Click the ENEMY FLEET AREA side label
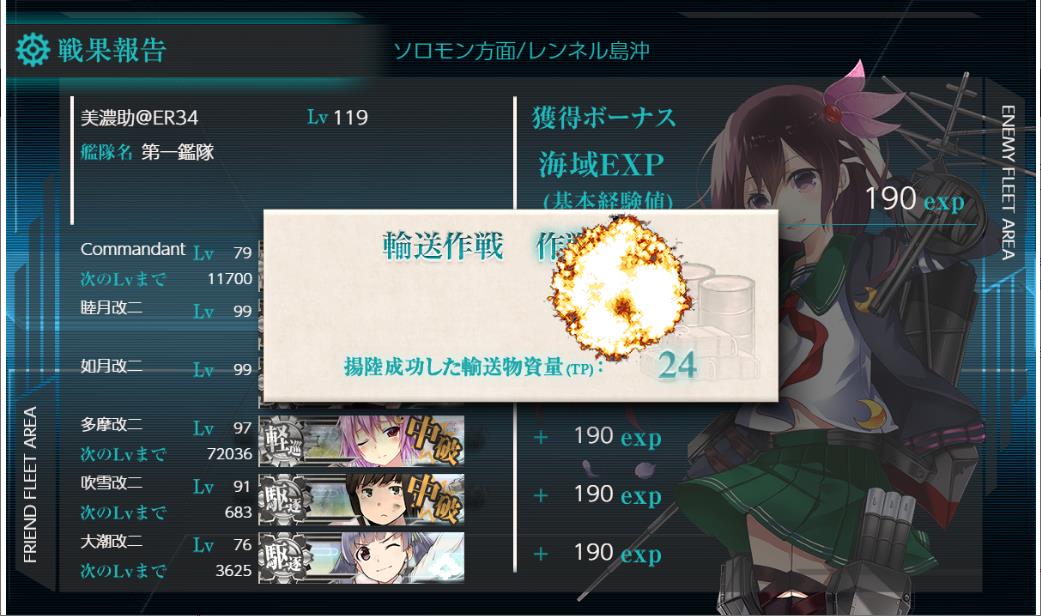 pos(1008,183)
